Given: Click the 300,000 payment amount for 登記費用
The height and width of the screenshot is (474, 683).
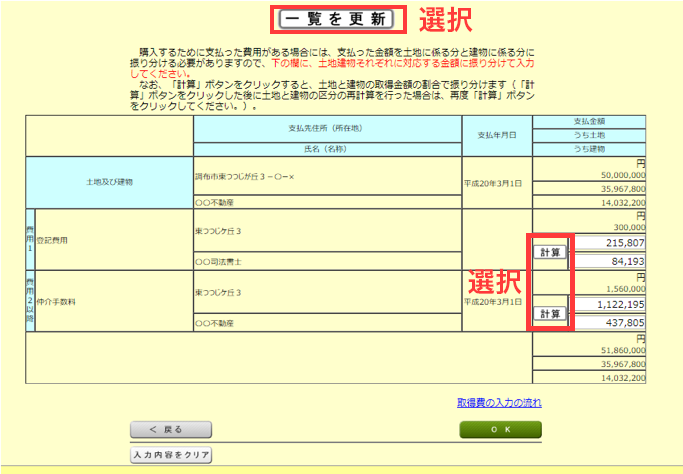Looking at the screenshot, I should pos(624,227).
